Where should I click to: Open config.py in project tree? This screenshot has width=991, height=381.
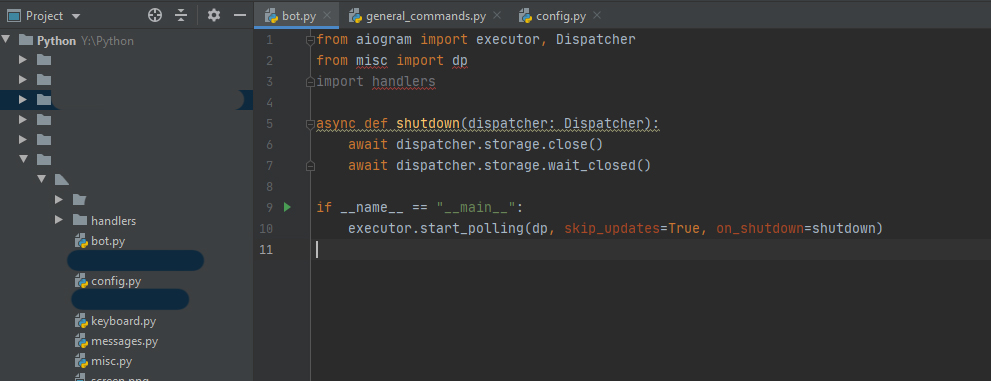(116, 281)
